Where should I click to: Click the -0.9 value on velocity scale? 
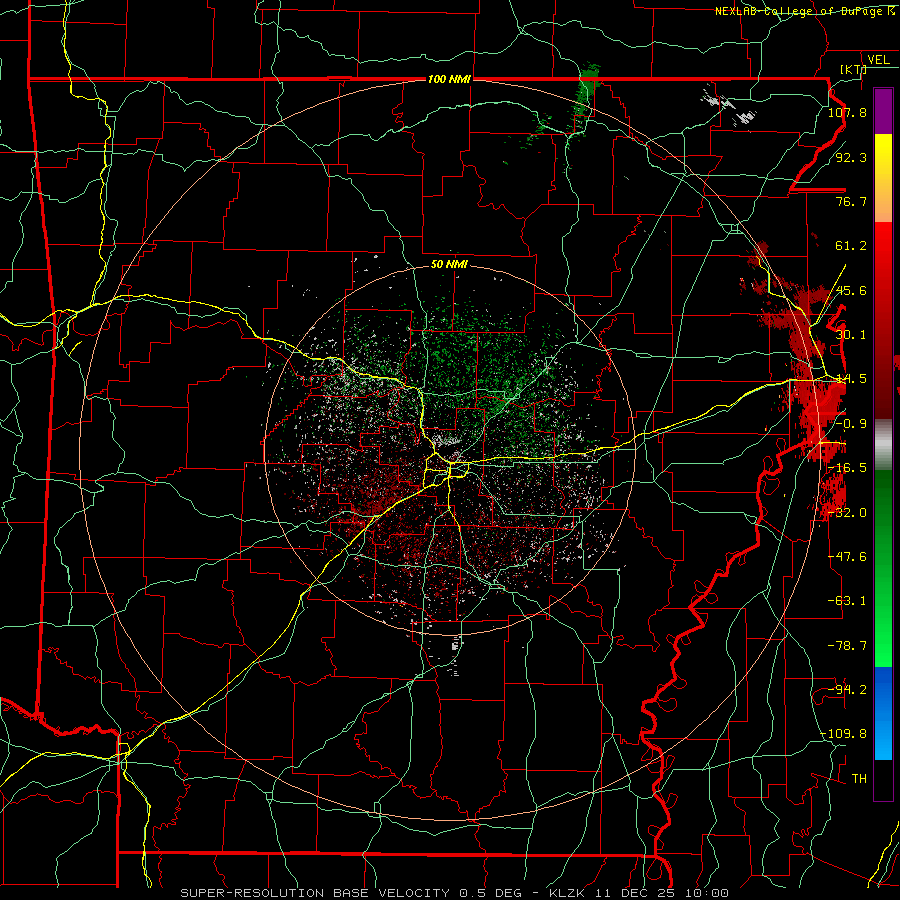851,424
